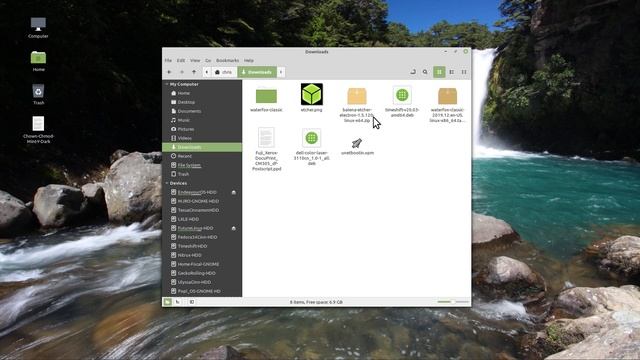Toggle the location entry button next to search

(x=413, y=72)
